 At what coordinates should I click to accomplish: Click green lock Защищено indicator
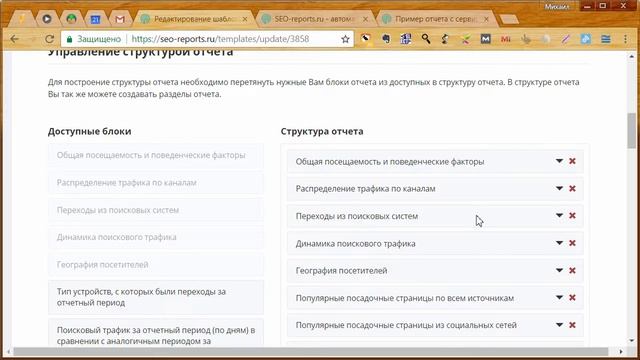click(x=94, y=39)
